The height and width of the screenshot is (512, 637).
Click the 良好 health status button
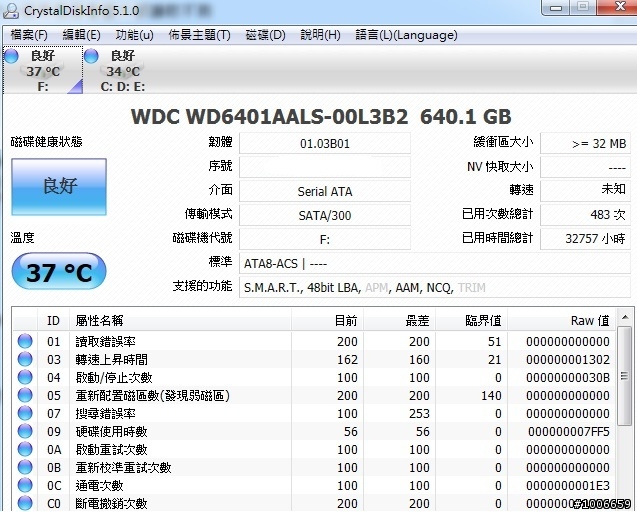59,187
